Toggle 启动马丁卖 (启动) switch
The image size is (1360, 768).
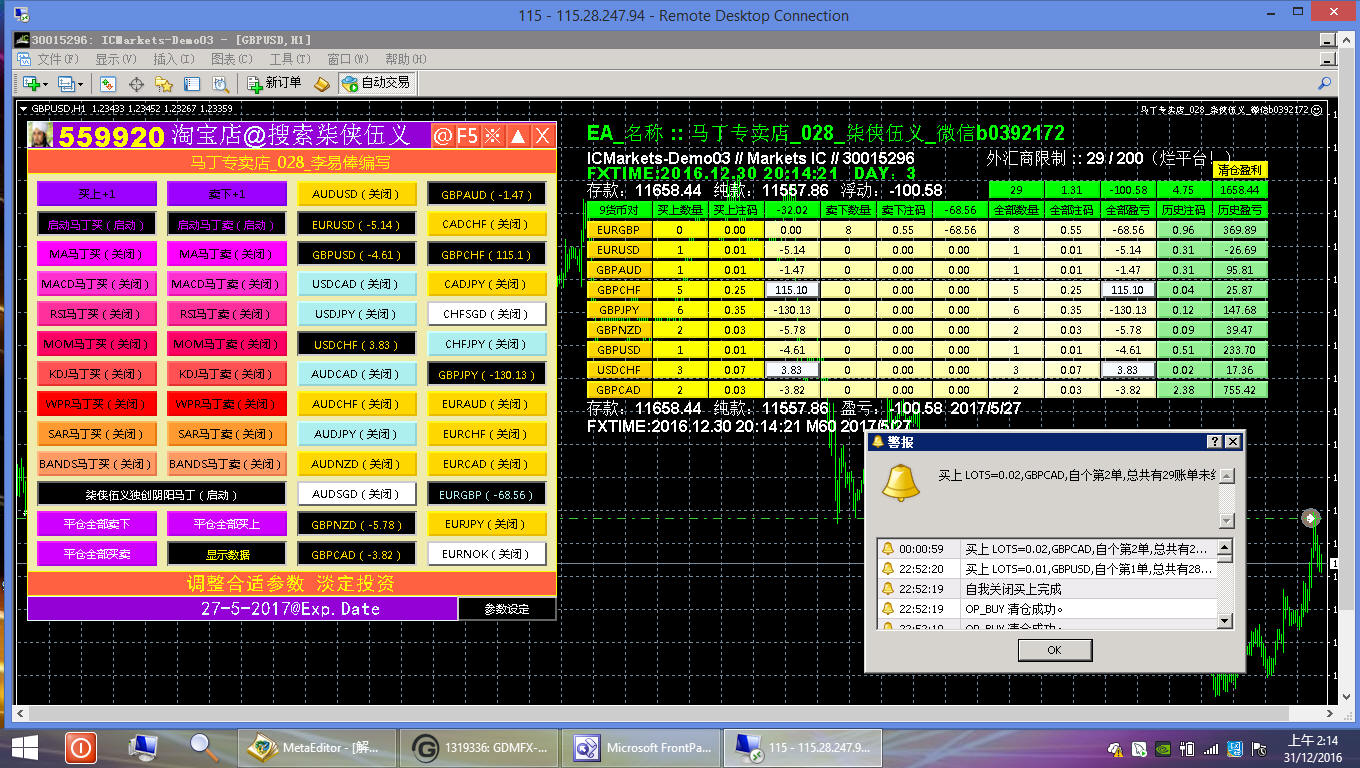pos(227,224)
